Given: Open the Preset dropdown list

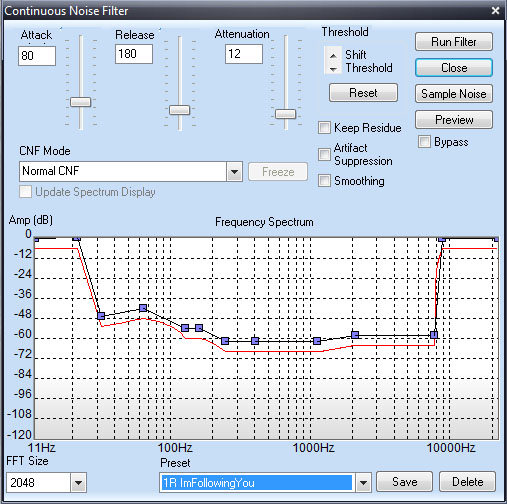Looking at the screenshot, I should pos(363,482).
